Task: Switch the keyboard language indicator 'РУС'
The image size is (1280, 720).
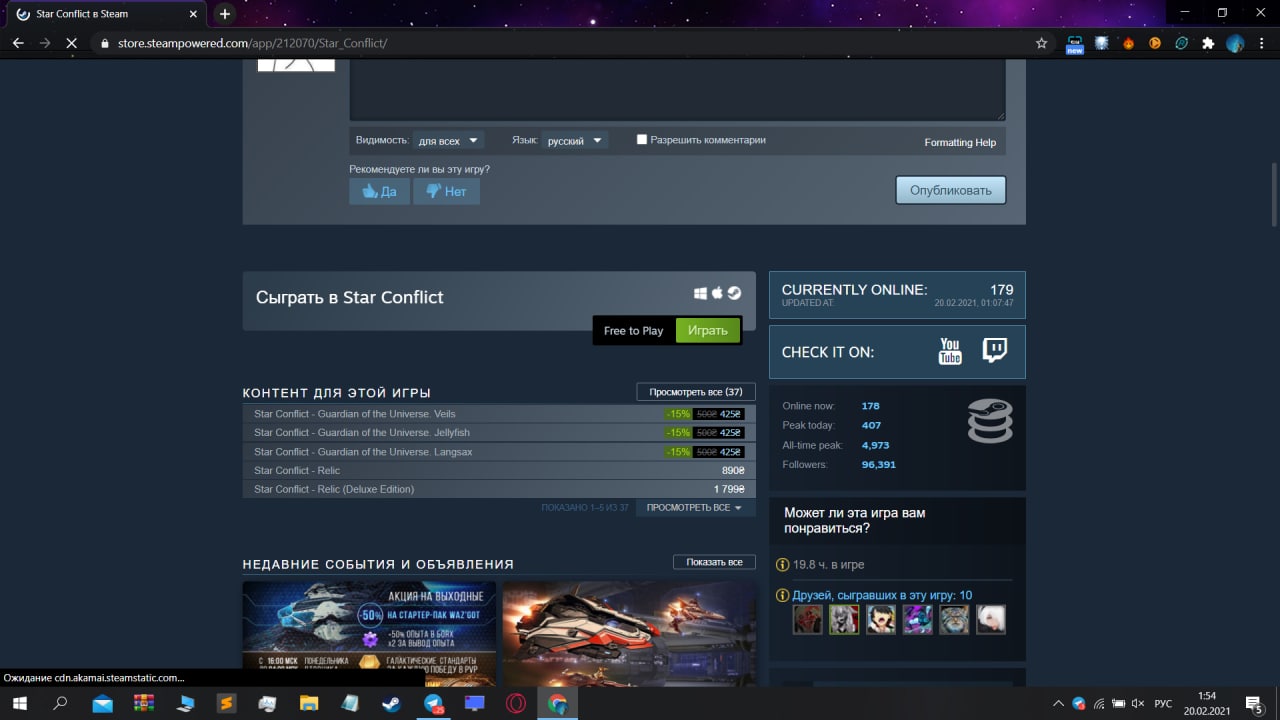Action: tap(1163, 703)
